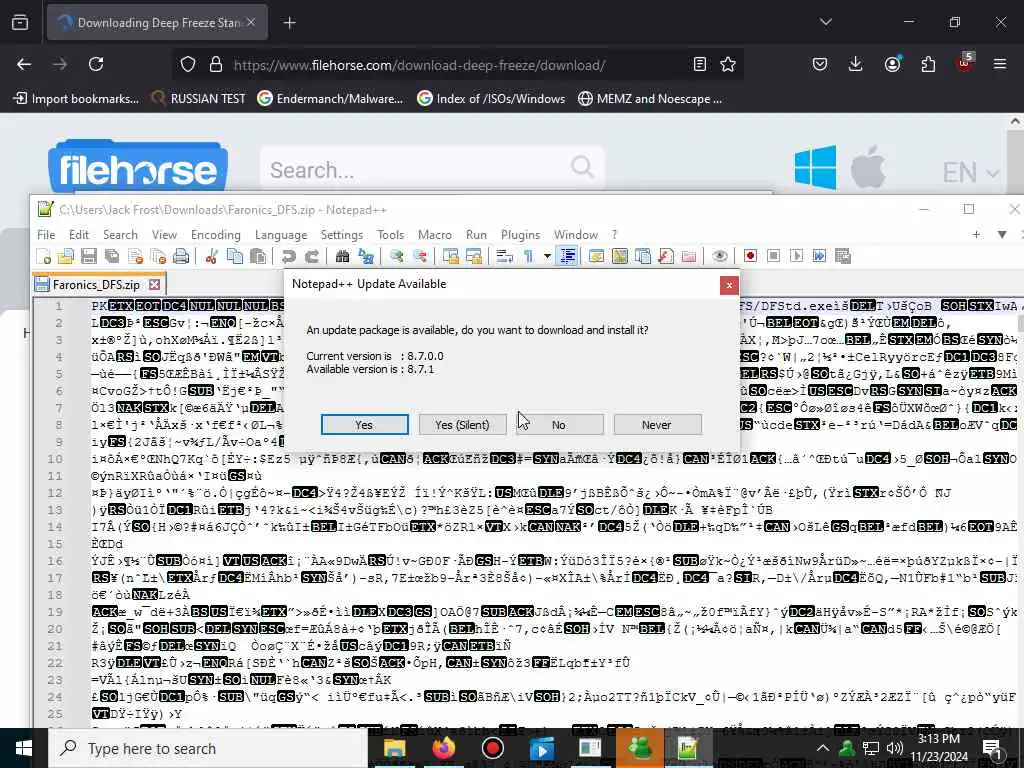Open Firefox hamburger application menu
The width and height of the screenshot is (1024, 768).
click(x=1000, y=64)
